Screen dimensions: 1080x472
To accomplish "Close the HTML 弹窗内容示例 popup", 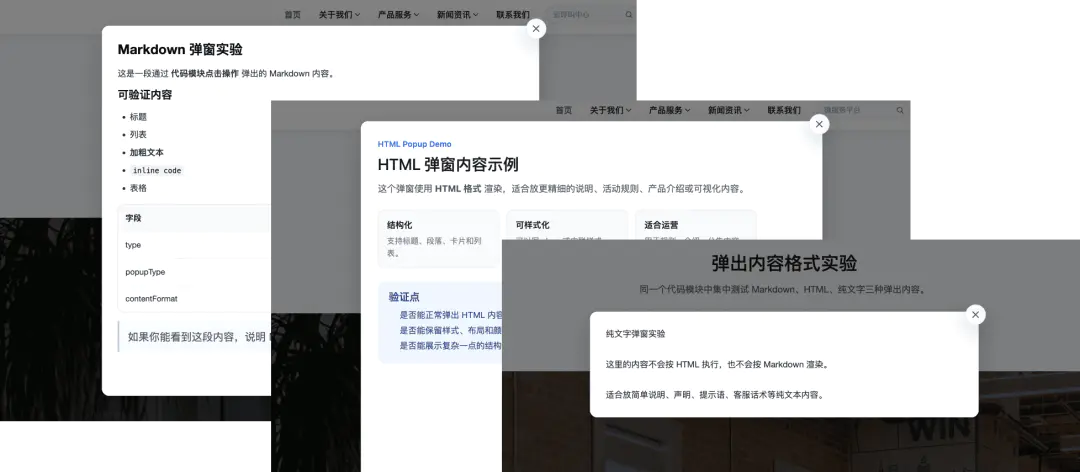I will [819, 124].
